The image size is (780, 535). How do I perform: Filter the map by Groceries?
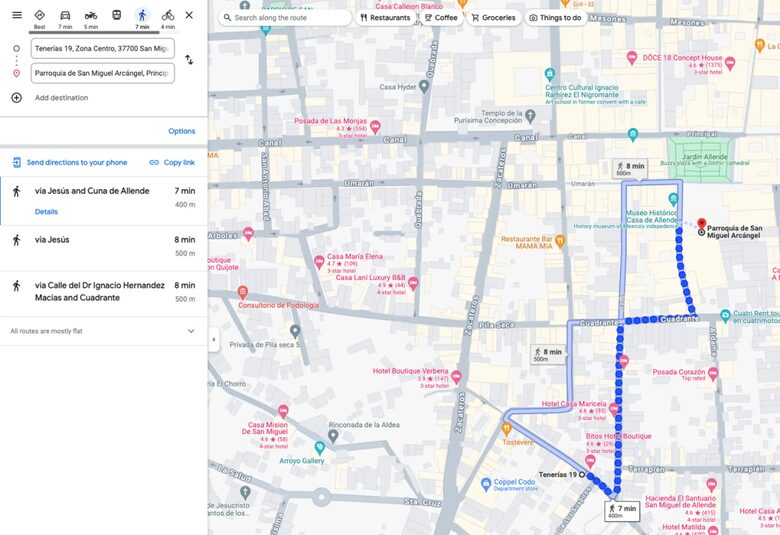click(493, 17)
